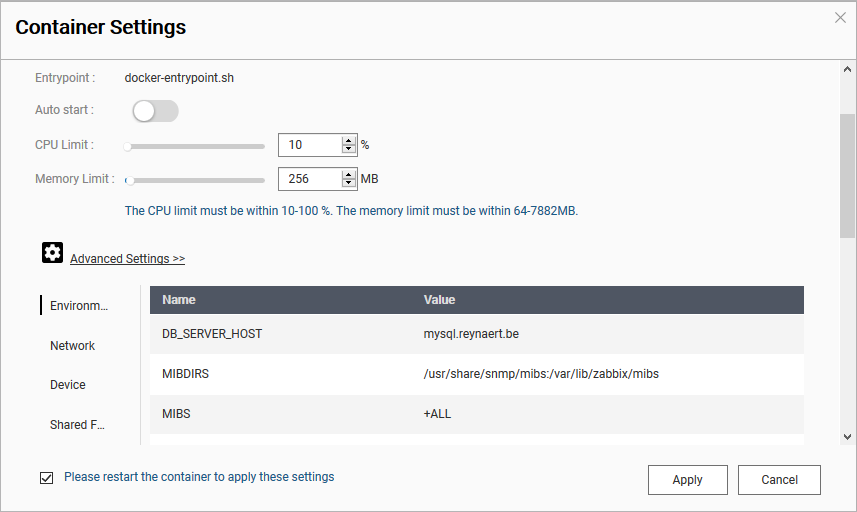Click the Memory Limit slider handle

pyautogui.click(x=130, y=180)
